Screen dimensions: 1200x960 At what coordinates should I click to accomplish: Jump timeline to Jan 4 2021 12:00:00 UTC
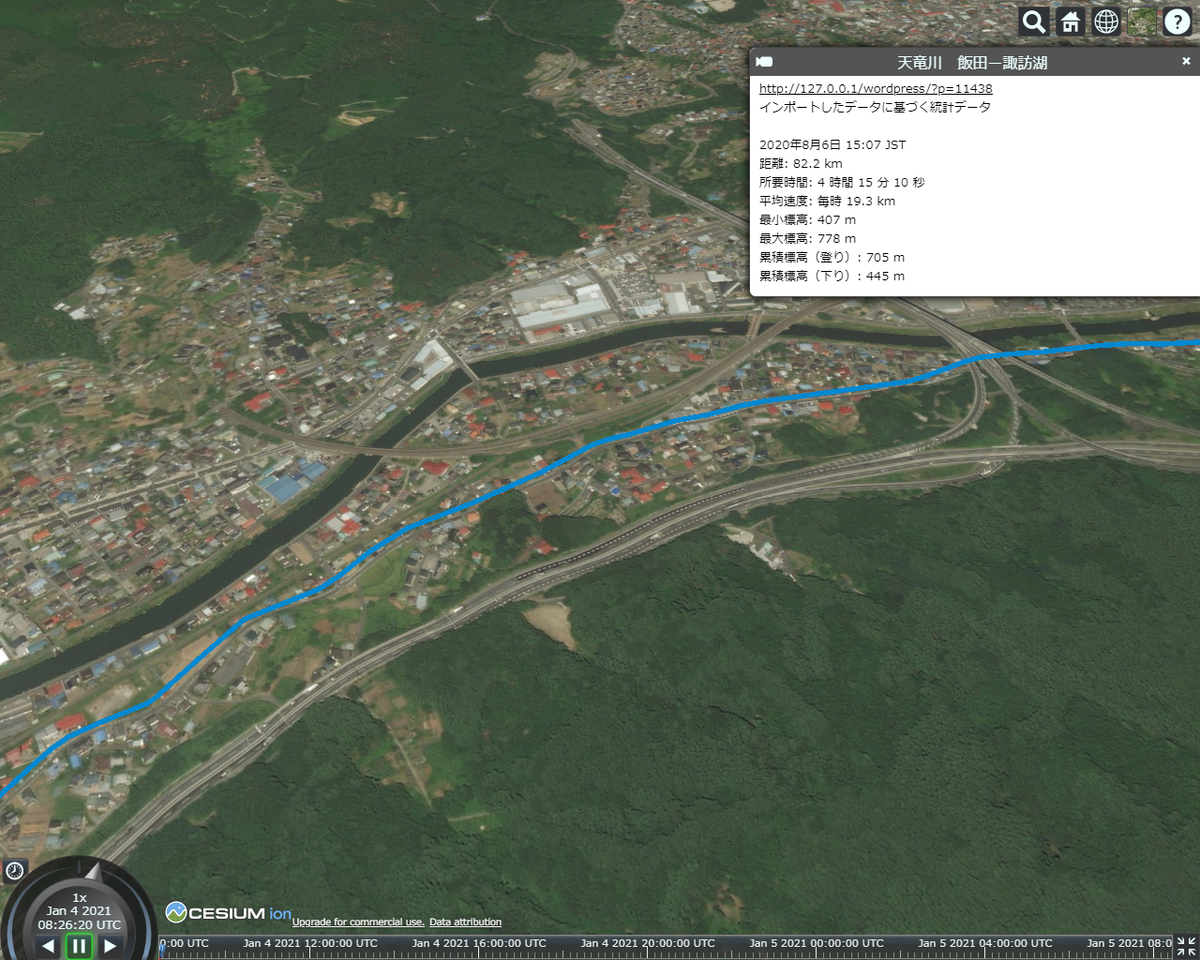(x=310, y=943)
